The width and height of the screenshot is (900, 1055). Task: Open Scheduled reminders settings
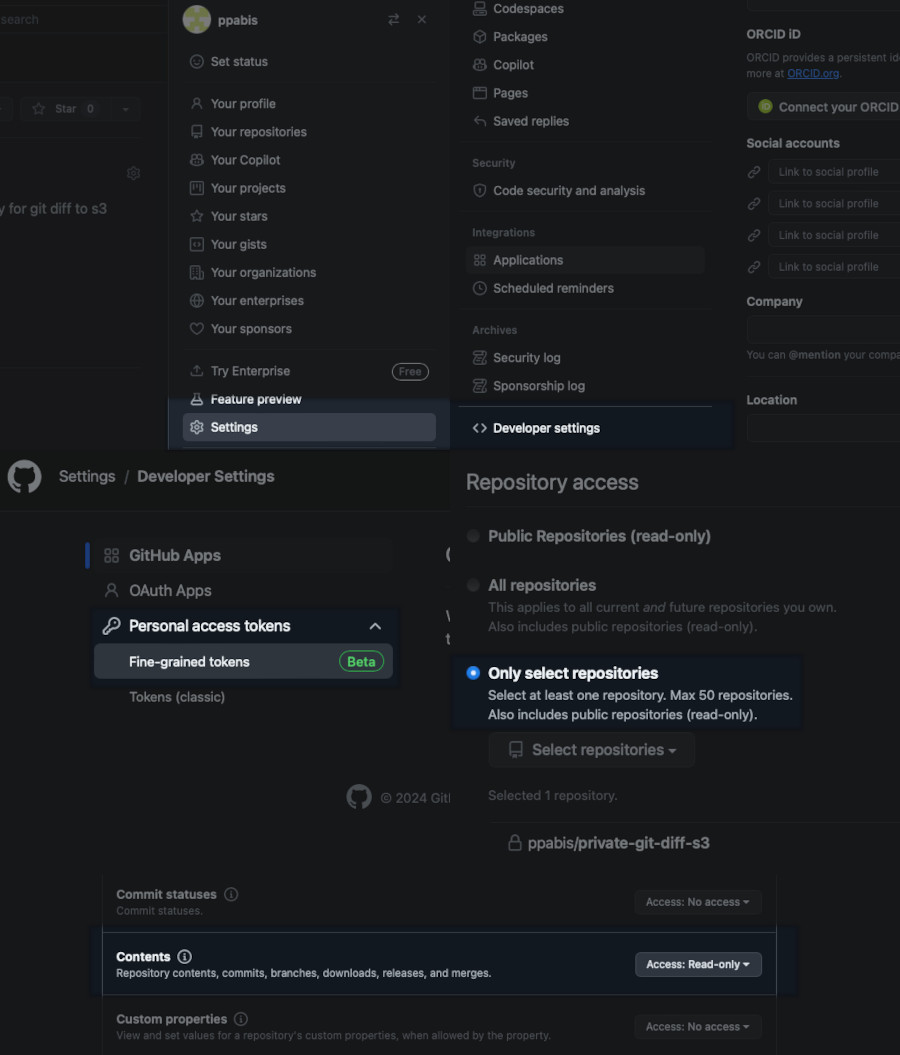point(552,288)
